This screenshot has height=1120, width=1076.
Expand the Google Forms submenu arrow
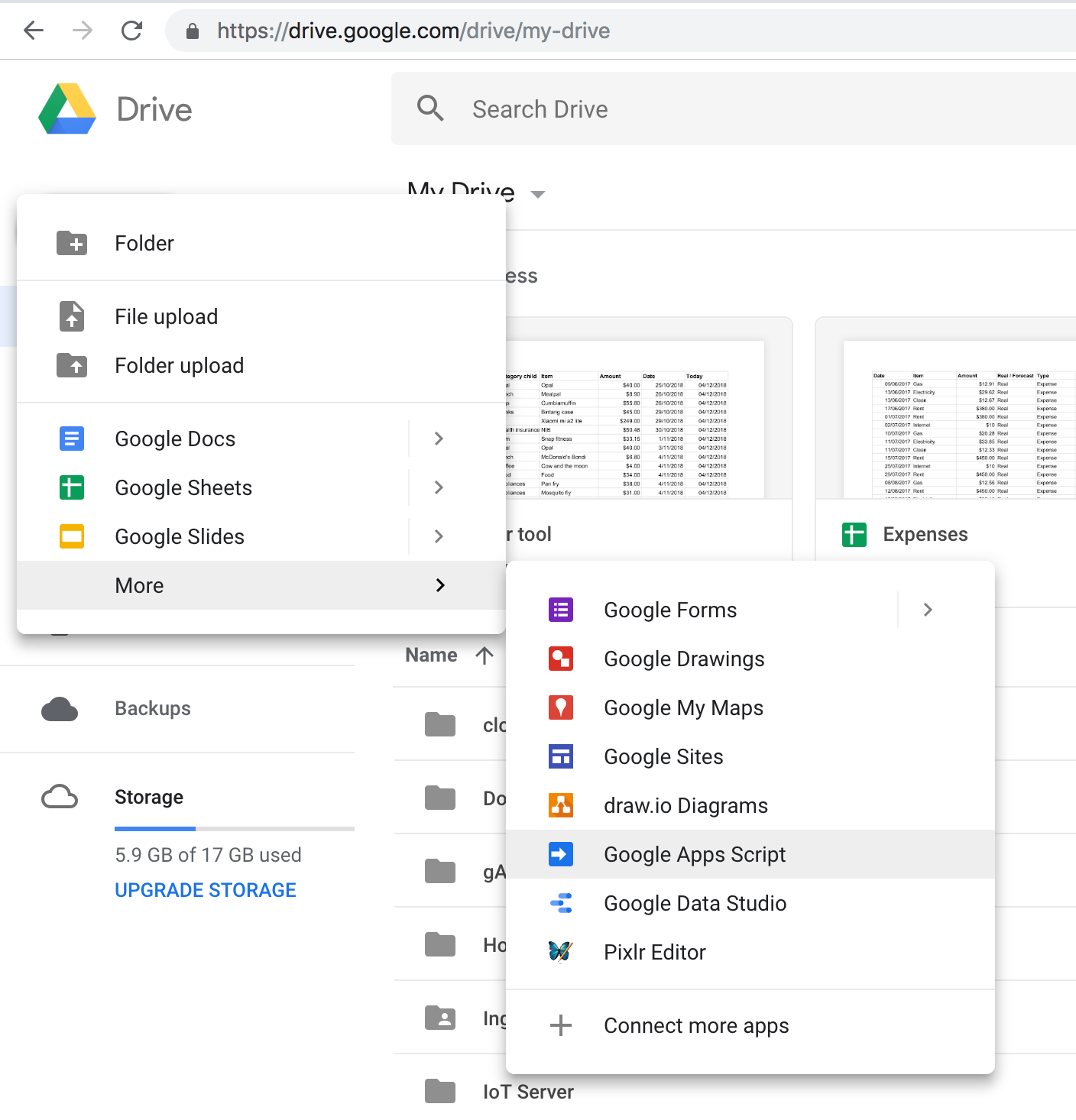928,610
